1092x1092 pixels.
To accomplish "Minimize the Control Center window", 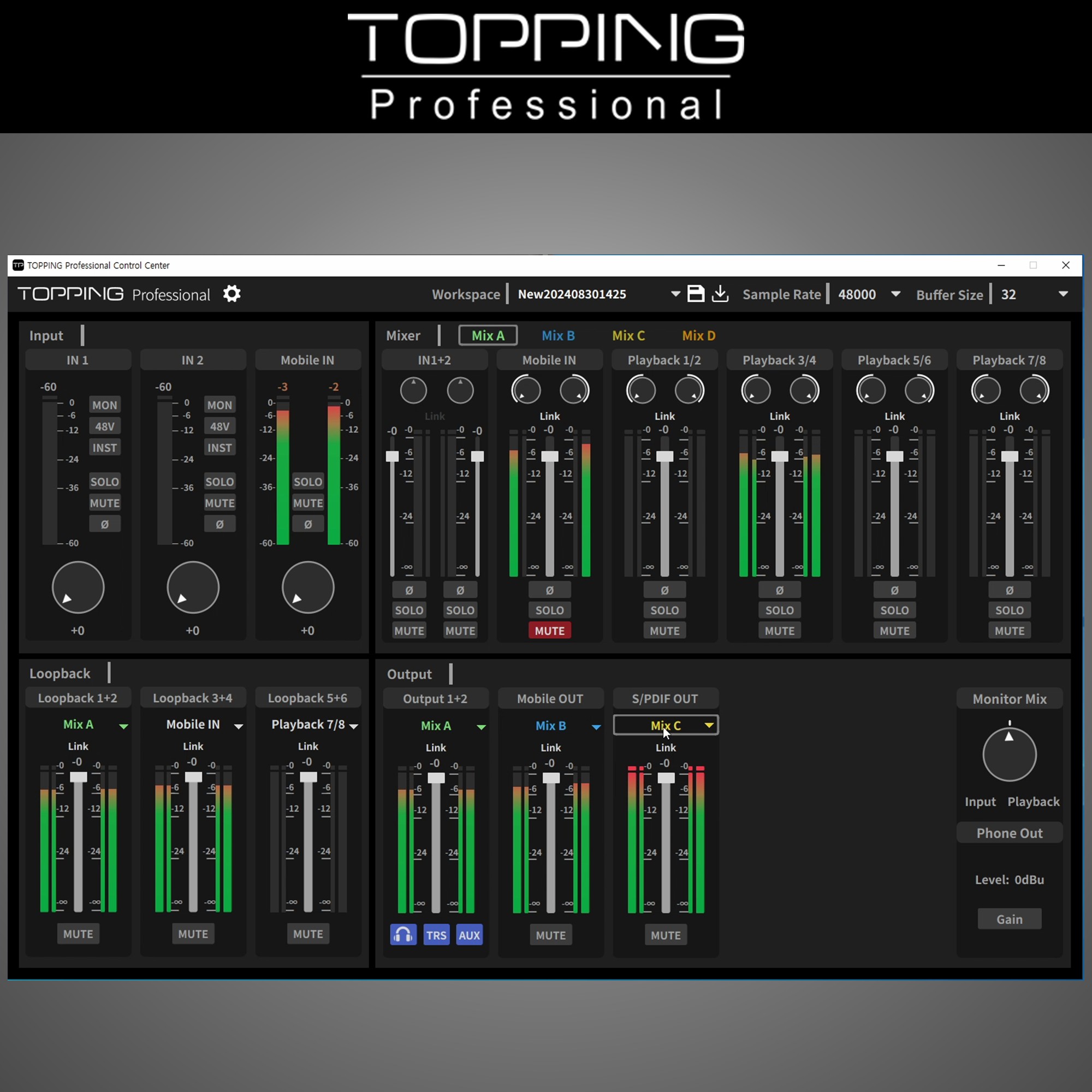I will coord(1001,265).
